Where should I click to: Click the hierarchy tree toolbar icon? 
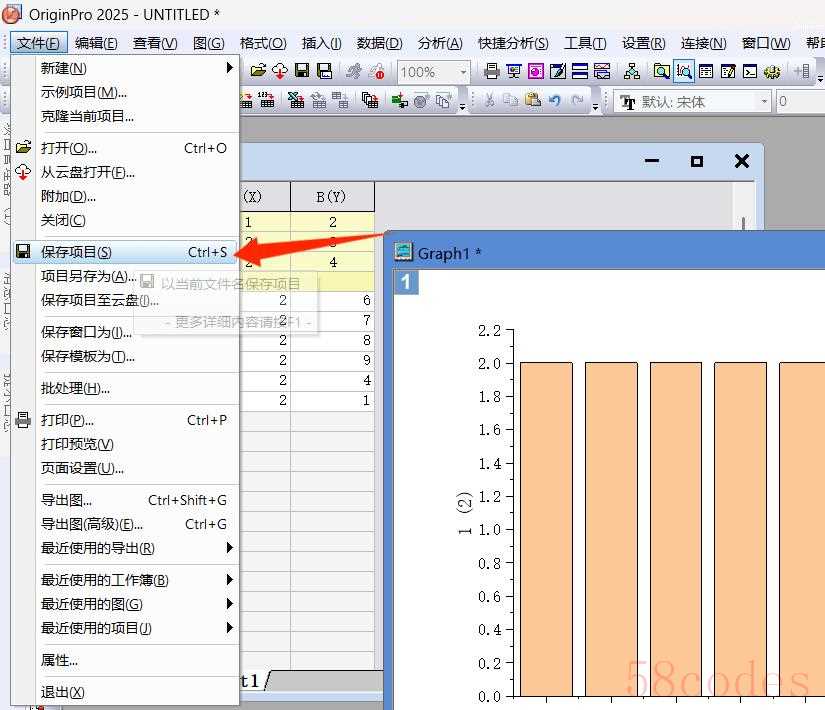pos(631,71)
